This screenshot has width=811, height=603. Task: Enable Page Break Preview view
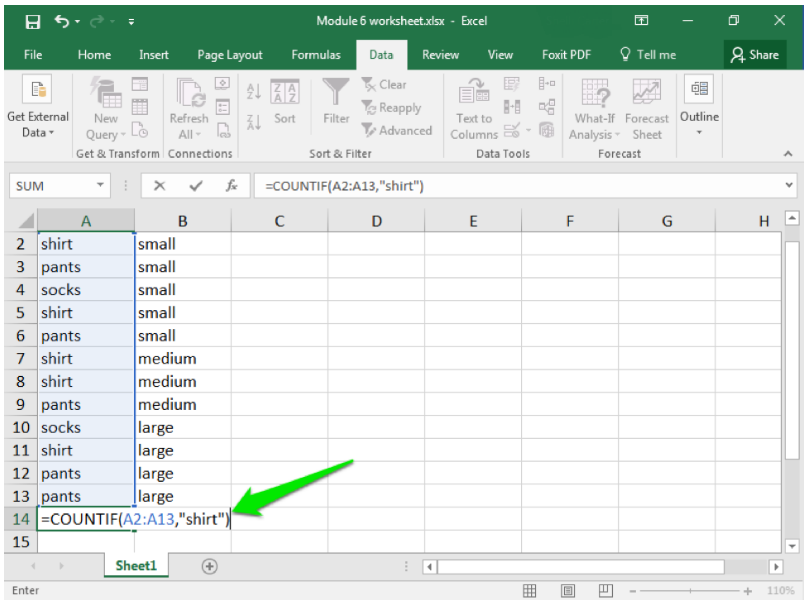(x=606, y=591)
